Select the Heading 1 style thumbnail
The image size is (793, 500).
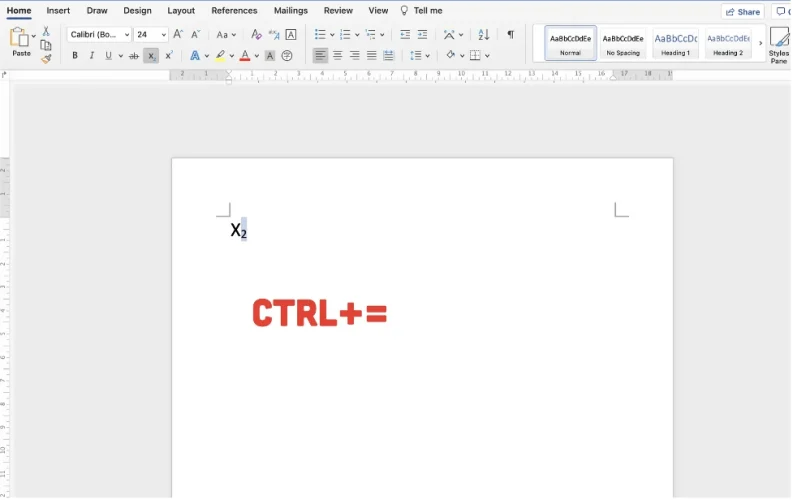point(675,44)
